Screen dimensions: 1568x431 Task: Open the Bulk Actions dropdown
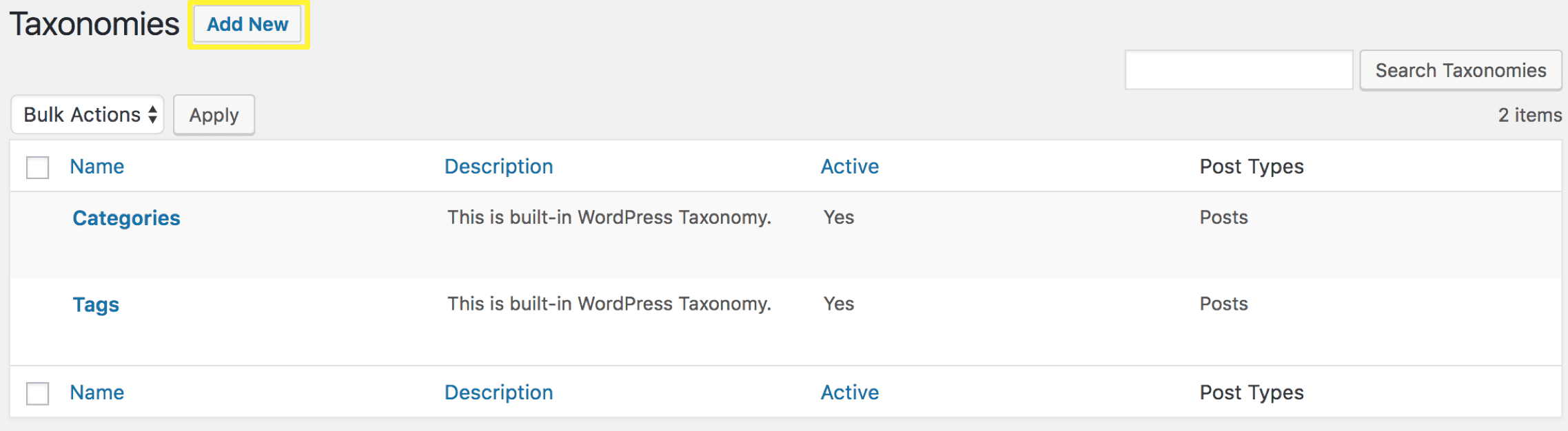86,114
